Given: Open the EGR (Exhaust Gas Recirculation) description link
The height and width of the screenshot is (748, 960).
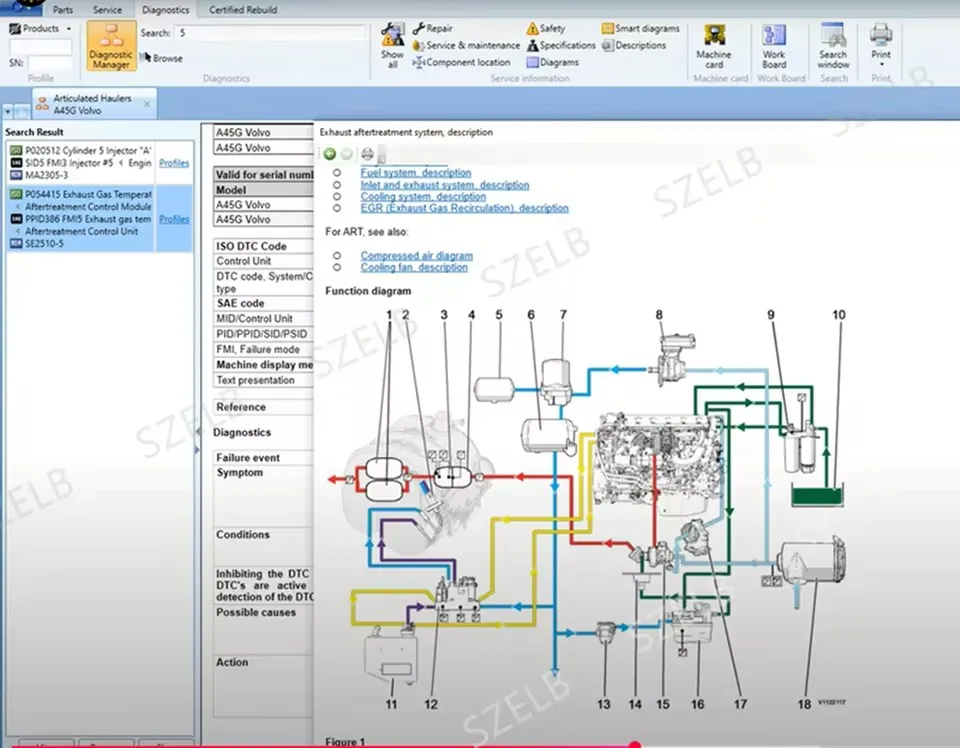Looking at the screenshot, I should [x=464, y=208].
